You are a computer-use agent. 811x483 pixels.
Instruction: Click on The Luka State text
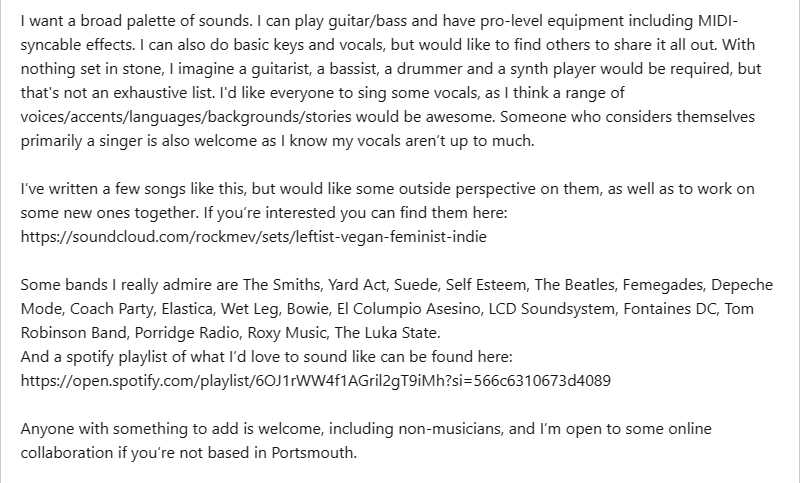(x=386, y=333)
